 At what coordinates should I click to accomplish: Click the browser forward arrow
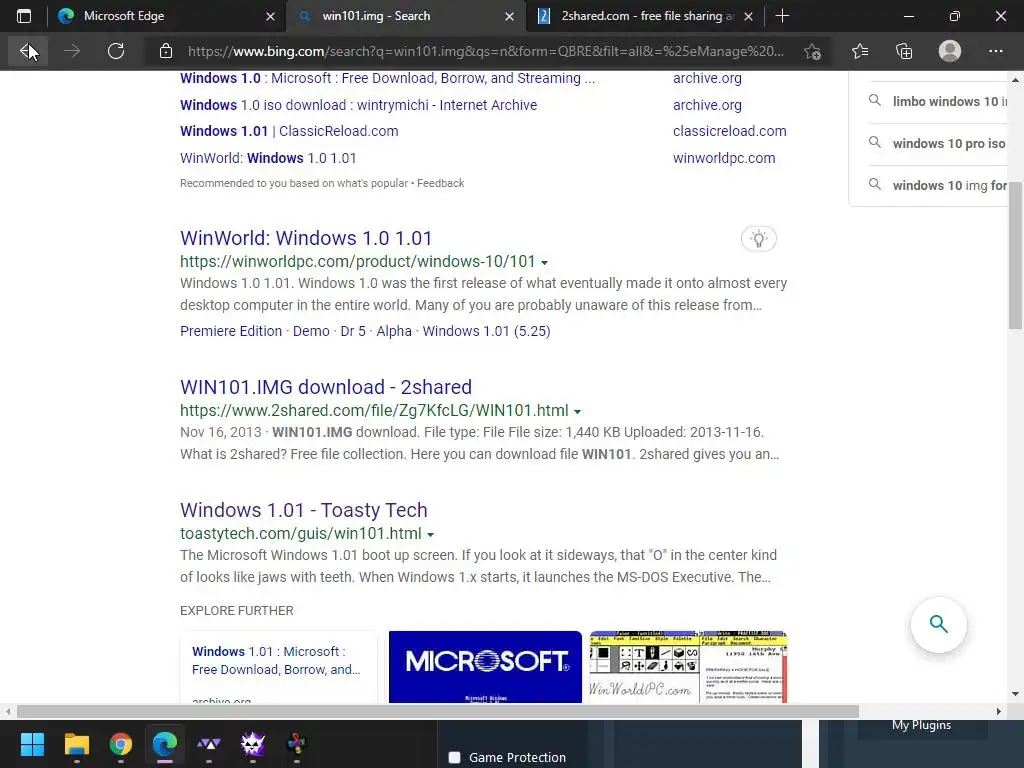[72, 51]
